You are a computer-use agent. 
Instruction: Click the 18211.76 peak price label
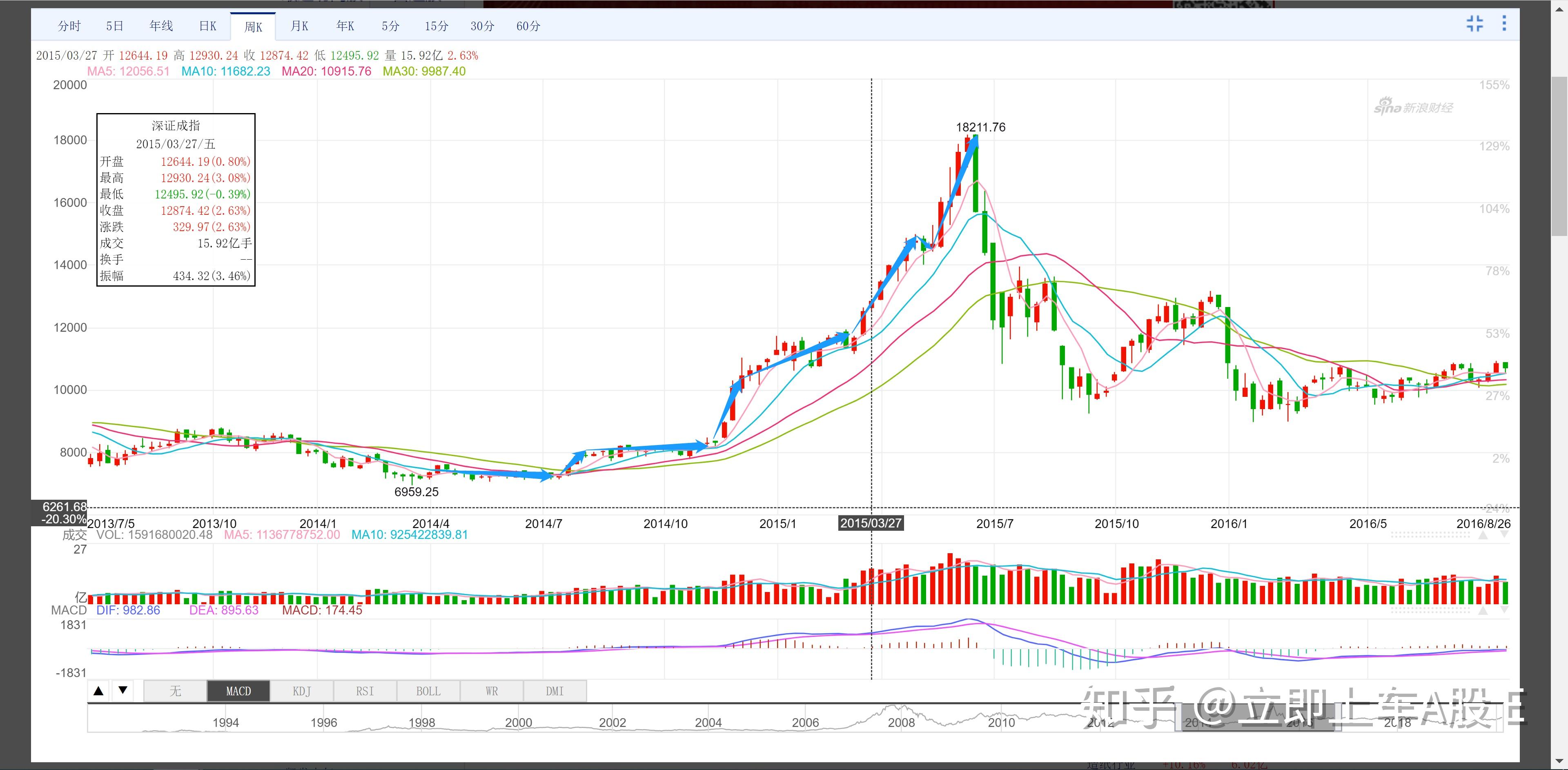click(980, 127)
